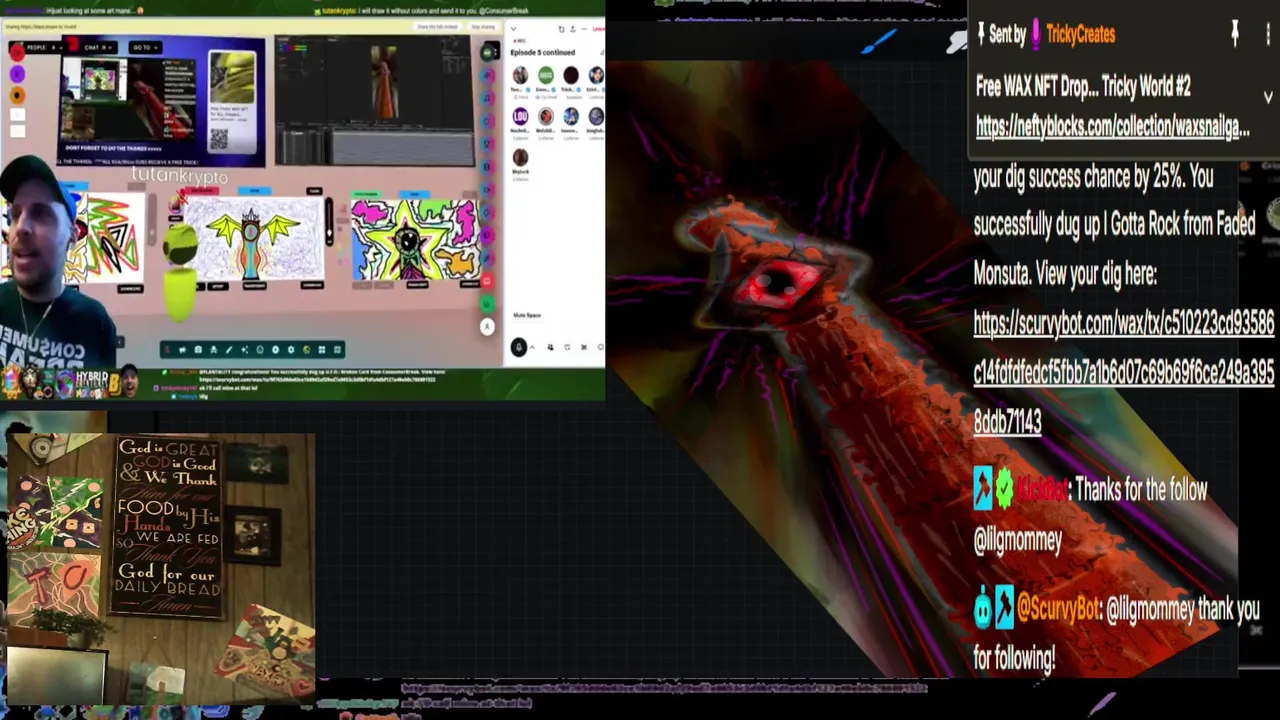Viewport: 1280px width, 720px height.
Task: Click the red circle icon on left edge
Action: point(18,53)
